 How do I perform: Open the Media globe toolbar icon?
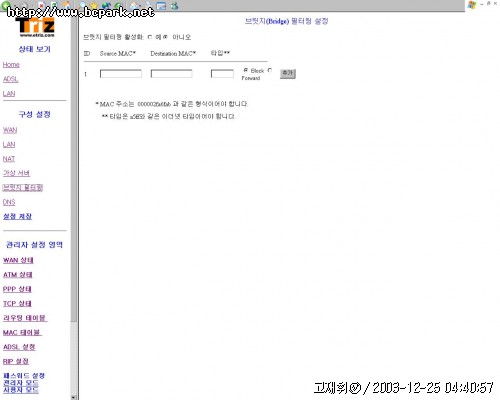[106, 6]
